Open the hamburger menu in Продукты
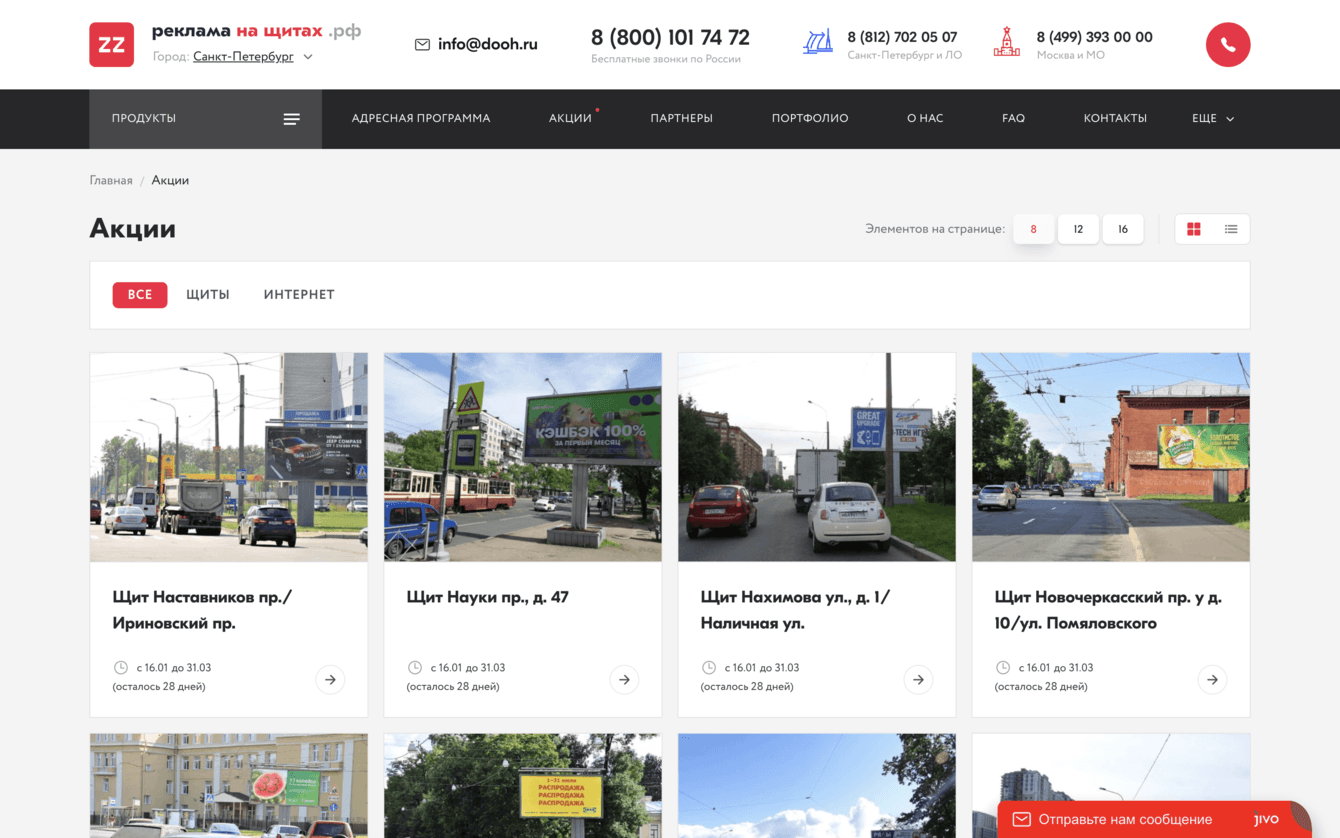Viewport: 1340px width, 838px height. click(x=291, y=119)
